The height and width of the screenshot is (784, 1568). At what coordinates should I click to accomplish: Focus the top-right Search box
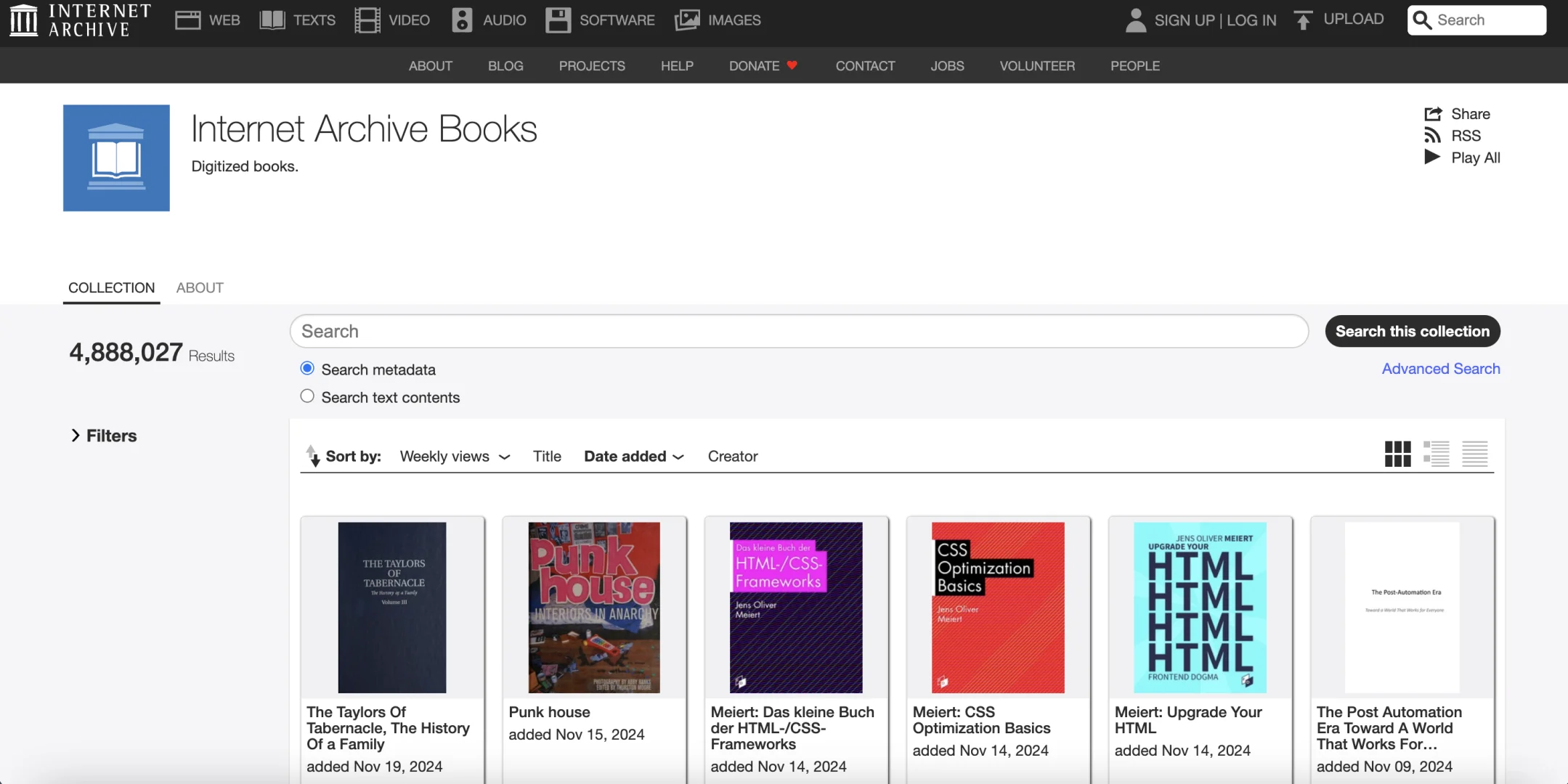point(1476,20)
